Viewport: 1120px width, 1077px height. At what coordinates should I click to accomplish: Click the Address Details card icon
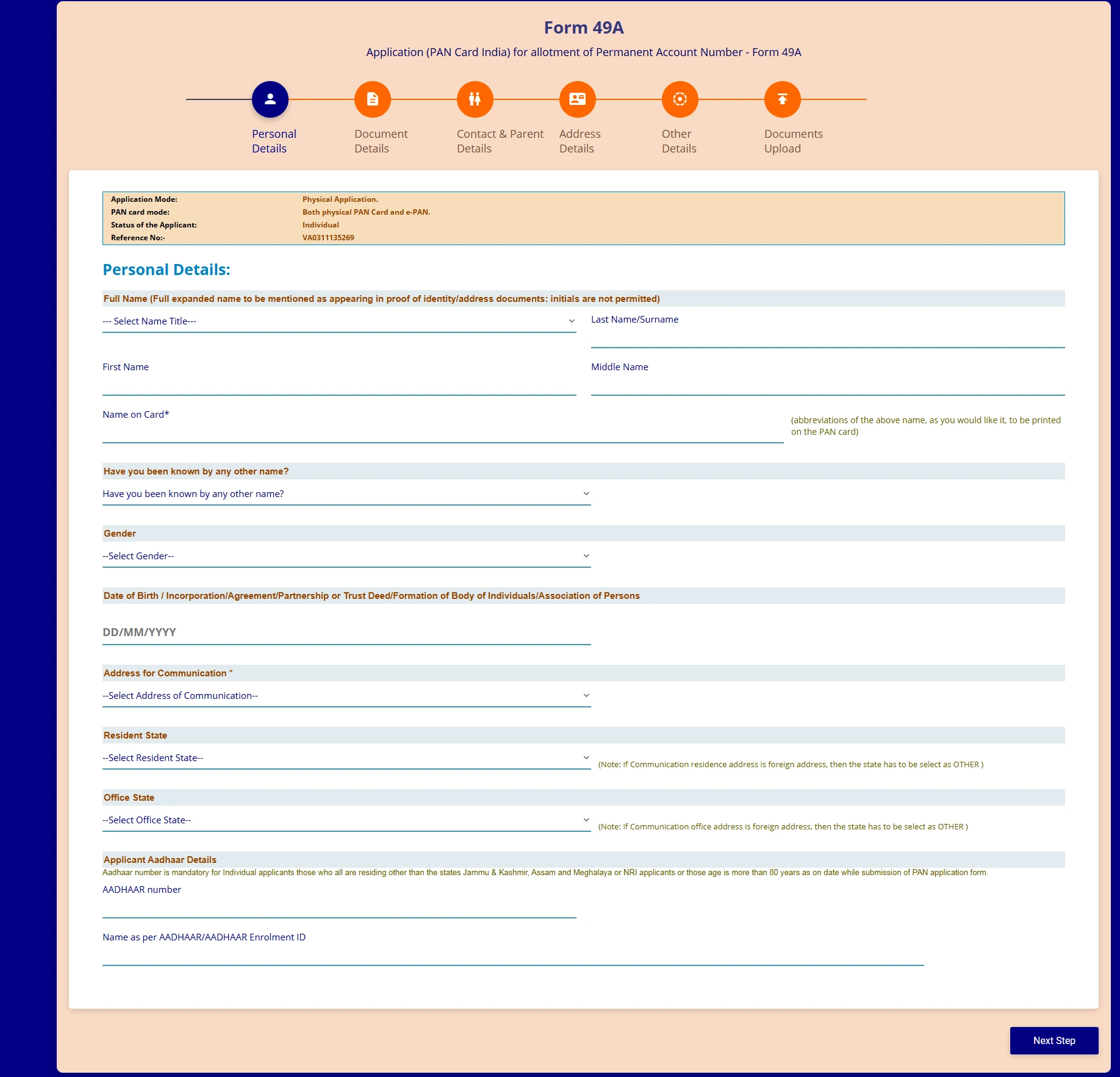578,99
